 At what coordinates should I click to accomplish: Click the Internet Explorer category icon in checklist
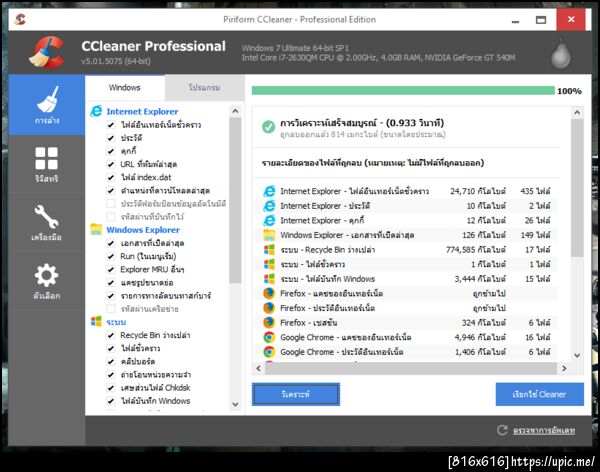(x=96, y=111)
